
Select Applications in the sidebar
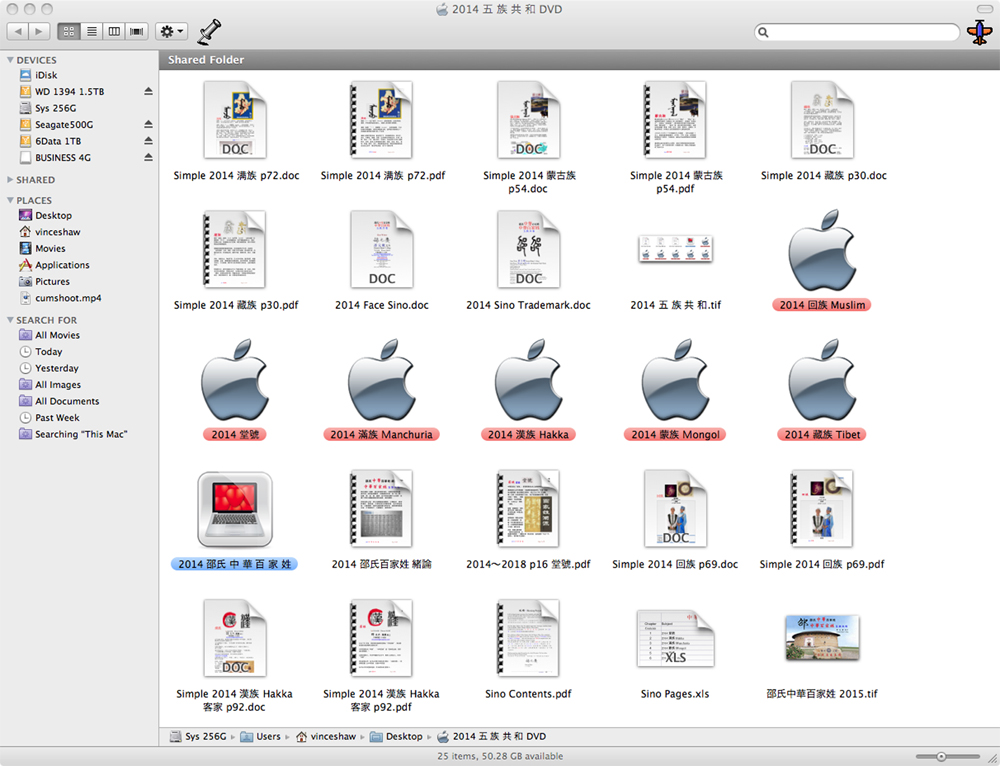point(62,265)
